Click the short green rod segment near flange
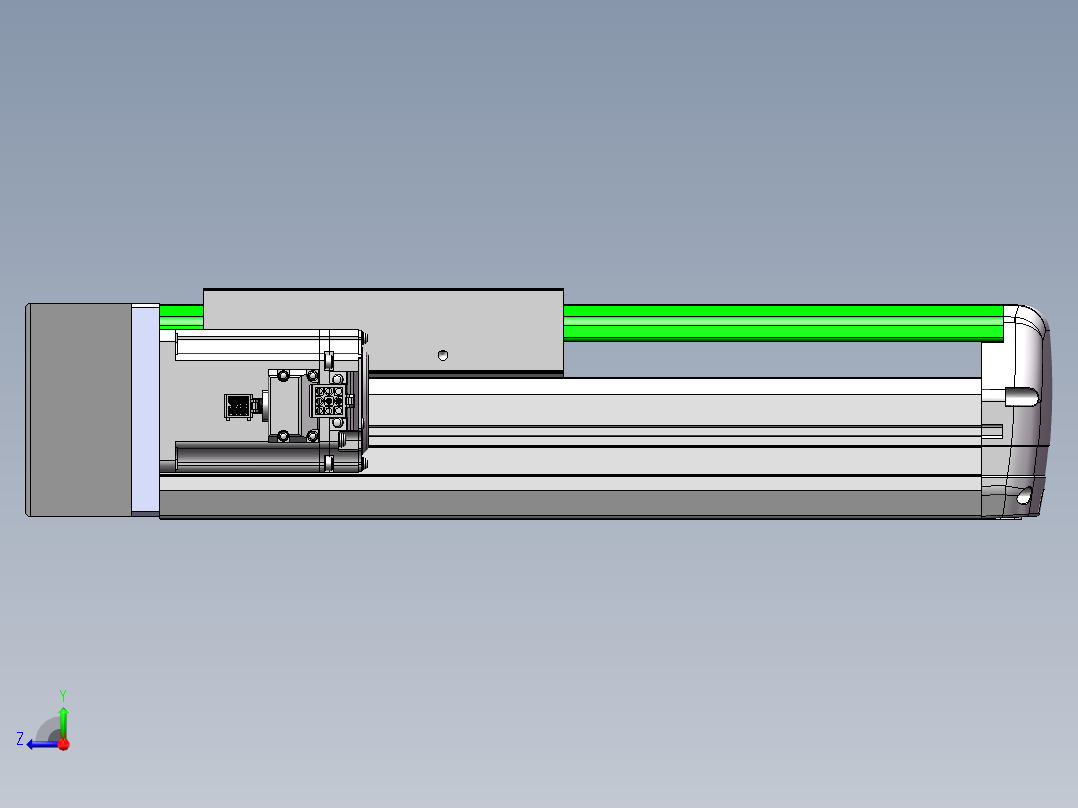 point(182,317)
